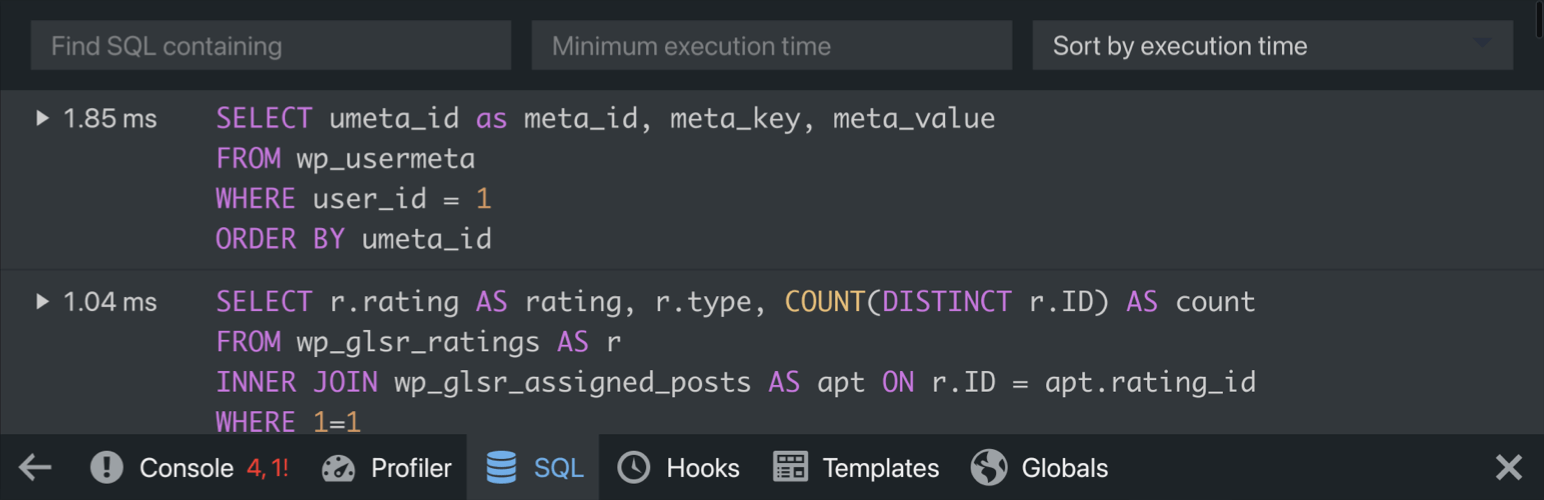Close the debug panel with X
Screen dimensions: 1544x500
coord(1508,467)
